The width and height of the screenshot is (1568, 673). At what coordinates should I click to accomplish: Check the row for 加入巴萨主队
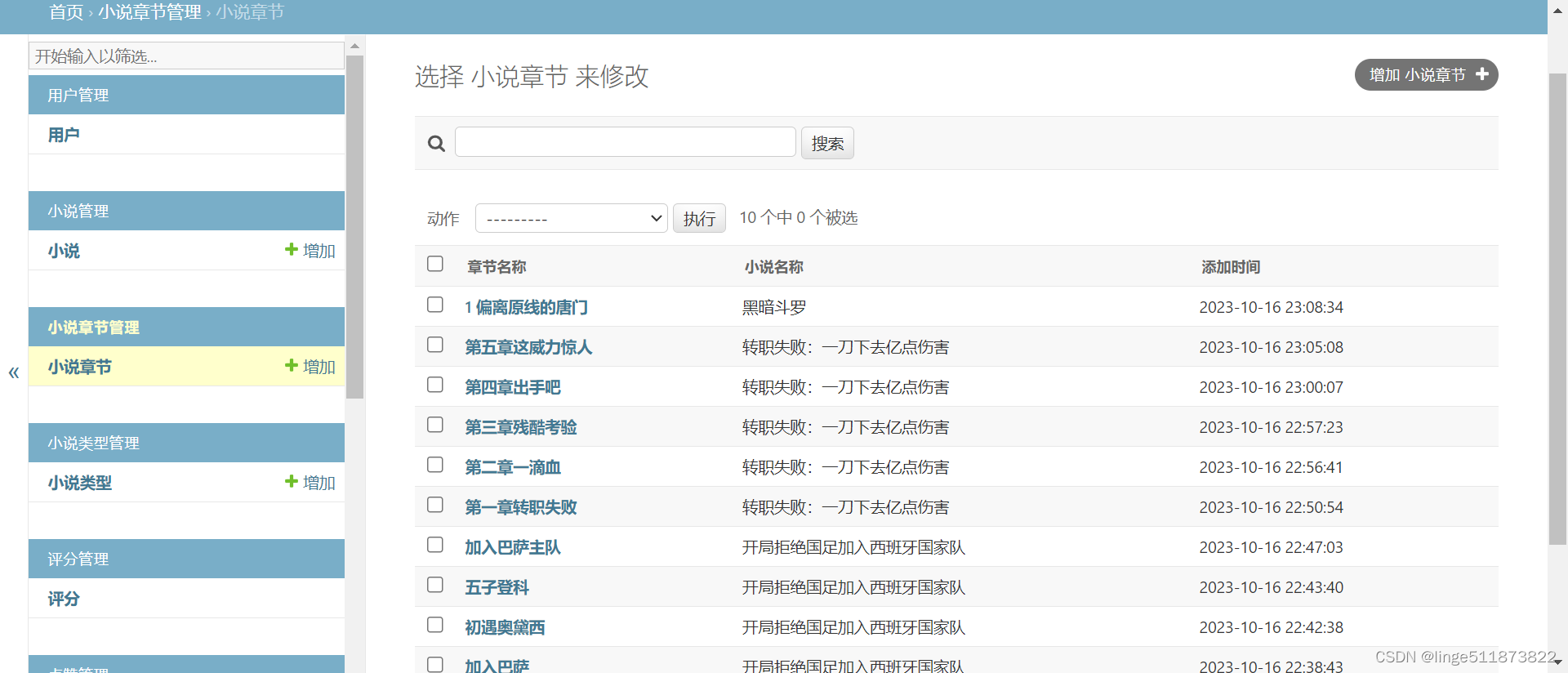(x=435, y=545)
